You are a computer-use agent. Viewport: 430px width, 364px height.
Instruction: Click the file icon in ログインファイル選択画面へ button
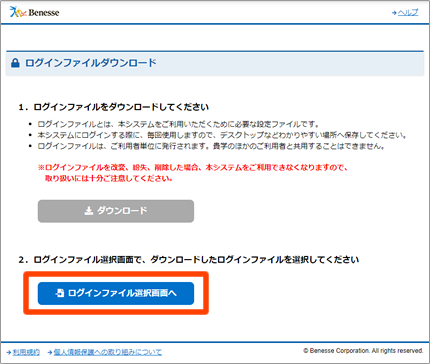coord(60,293)
